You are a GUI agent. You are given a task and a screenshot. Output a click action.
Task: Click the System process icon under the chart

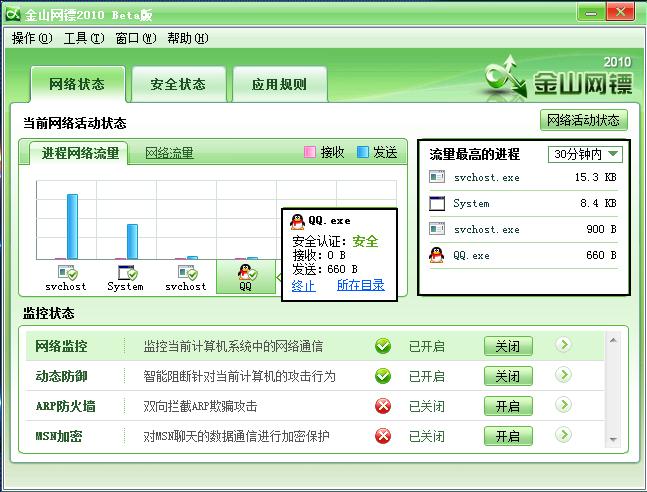pos(127,272)
